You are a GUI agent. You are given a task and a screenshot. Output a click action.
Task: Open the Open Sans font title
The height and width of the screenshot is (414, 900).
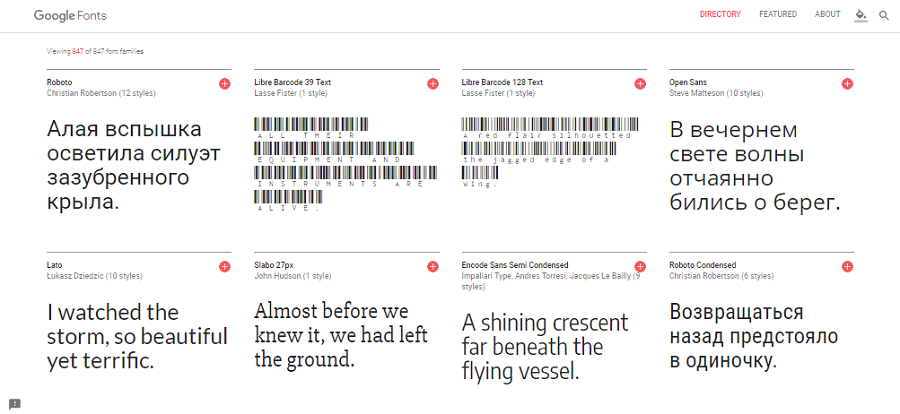click(689, 82)
